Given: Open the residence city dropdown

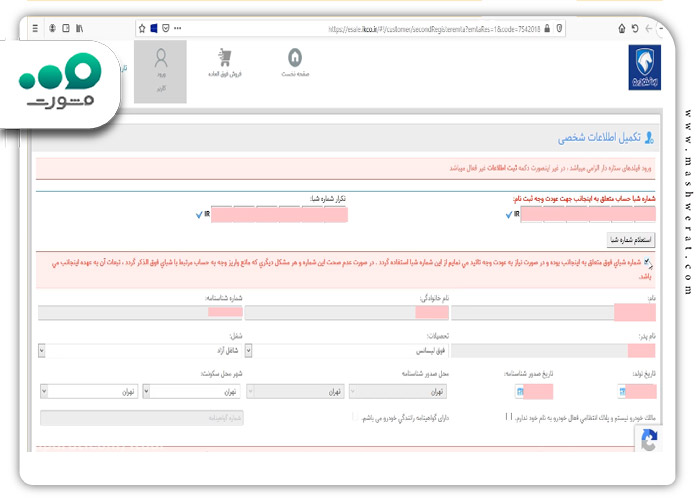Looking at the screenshot, I should point(89,392).
